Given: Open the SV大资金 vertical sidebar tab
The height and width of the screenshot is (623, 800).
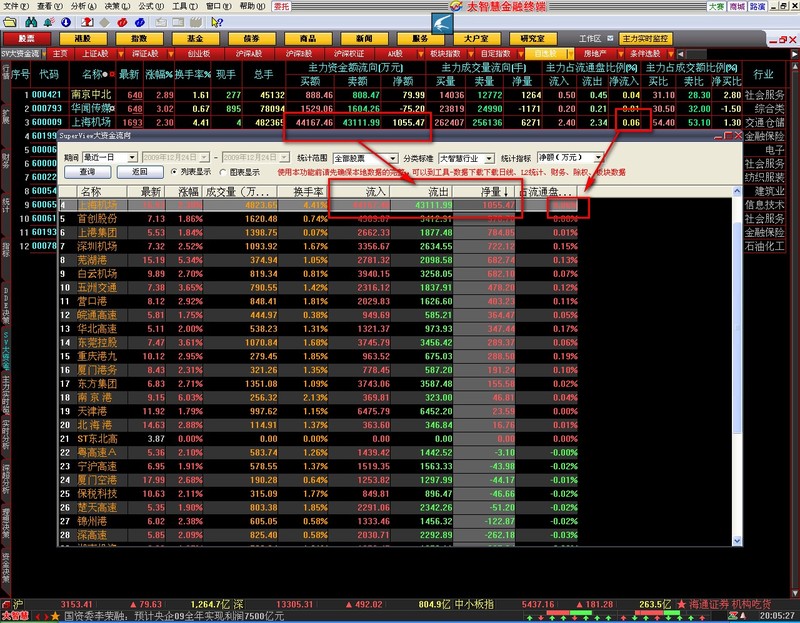Looking at the screenshot, I should point(6,351).
